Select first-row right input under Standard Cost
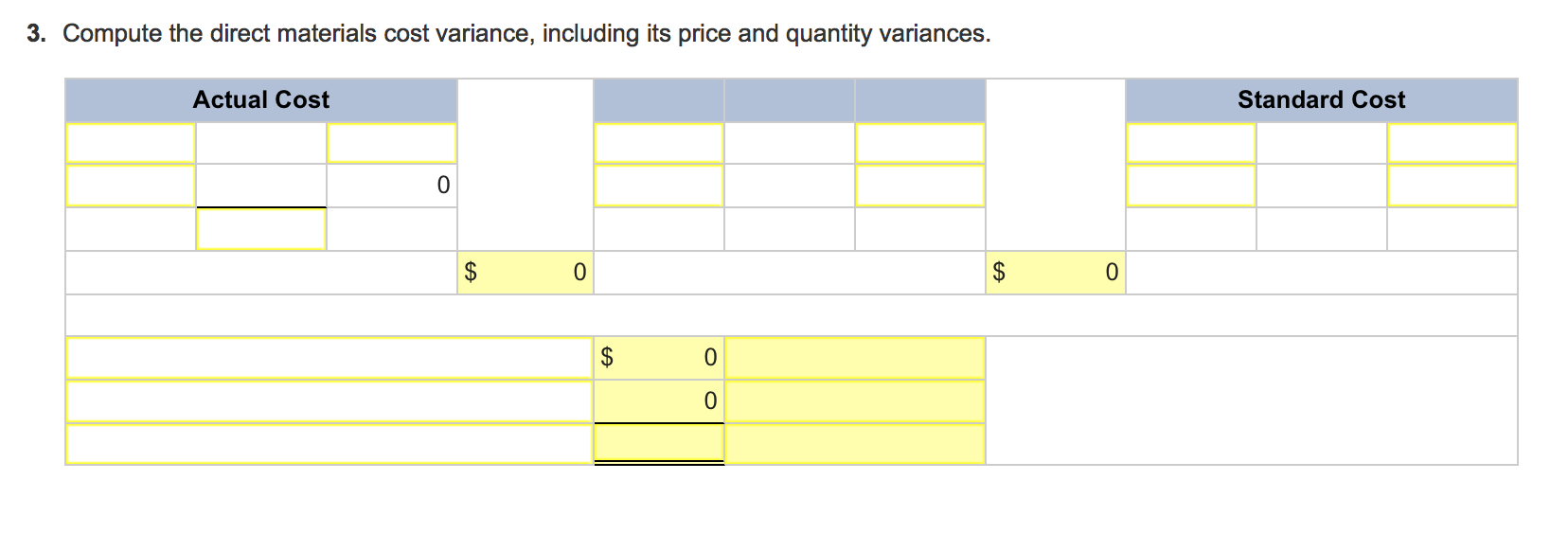 (x=1452, y=143)
